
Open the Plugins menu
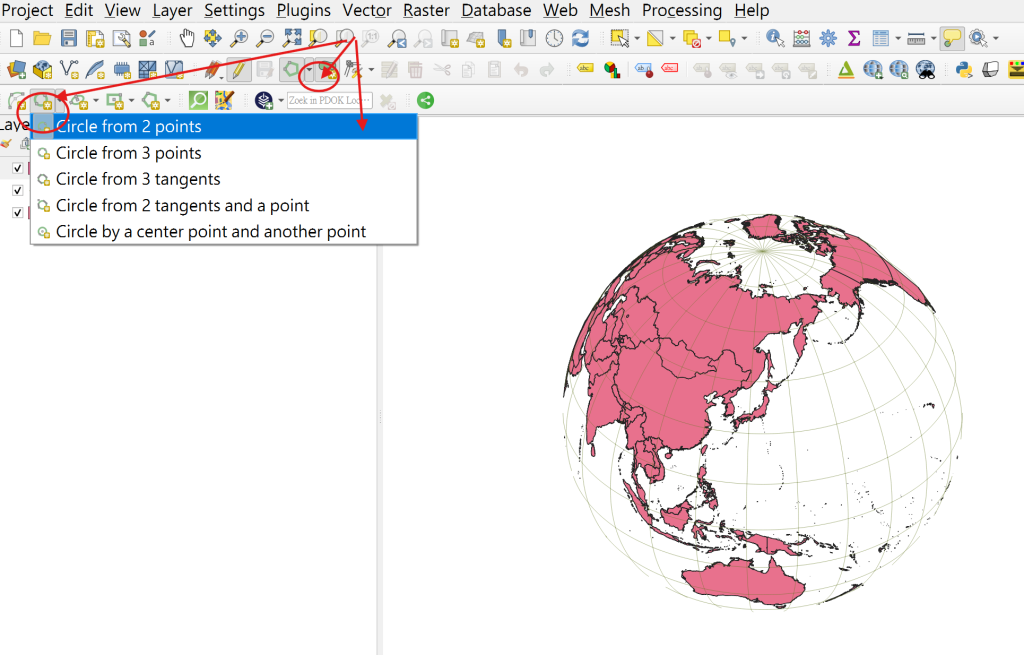pos(304,10)
